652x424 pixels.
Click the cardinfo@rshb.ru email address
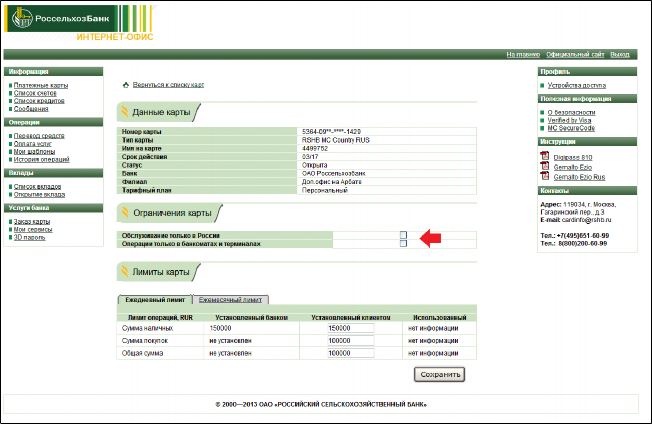586,220
